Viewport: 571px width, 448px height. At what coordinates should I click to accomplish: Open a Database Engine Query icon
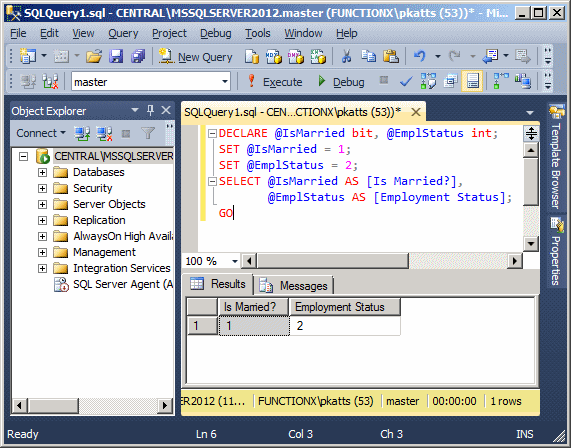pyautogui.click(x=252, y=56)
